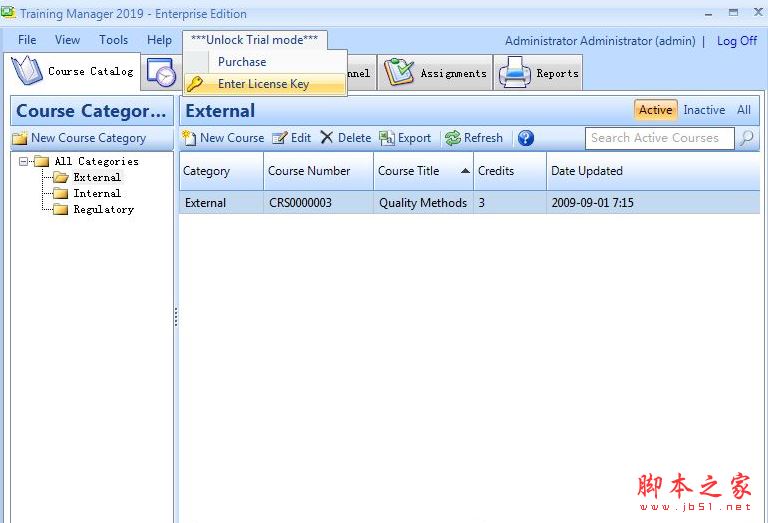Click New Course Category button
The height and width of the screenshot is (523, 768).
coord(79,138)
